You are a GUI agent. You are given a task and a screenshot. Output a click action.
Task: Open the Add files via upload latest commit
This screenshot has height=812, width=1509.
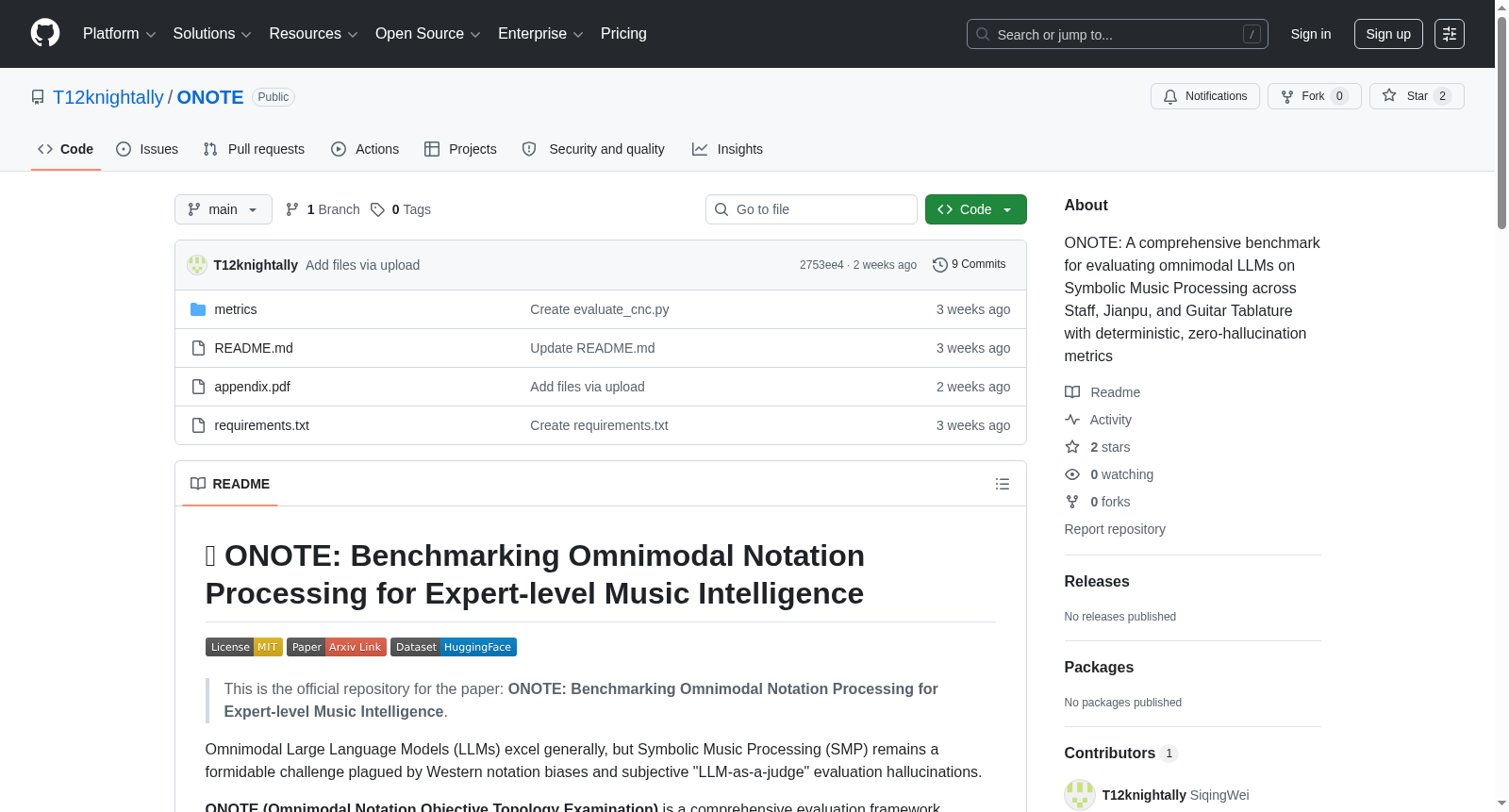pyautogui.click(x=362, y=265)
